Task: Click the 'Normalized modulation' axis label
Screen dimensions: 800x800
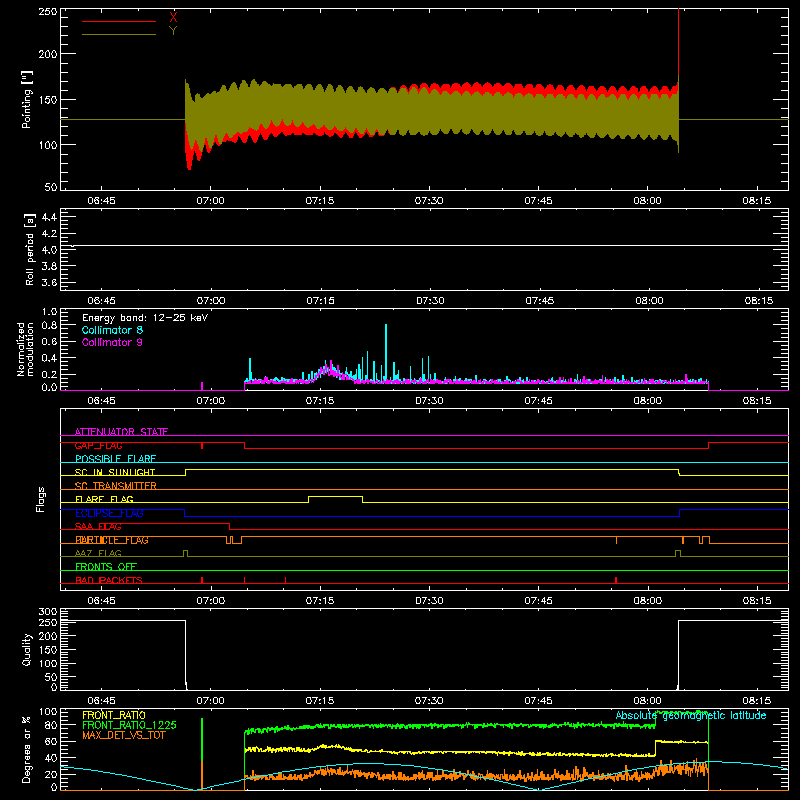Action: coord(25,349)
